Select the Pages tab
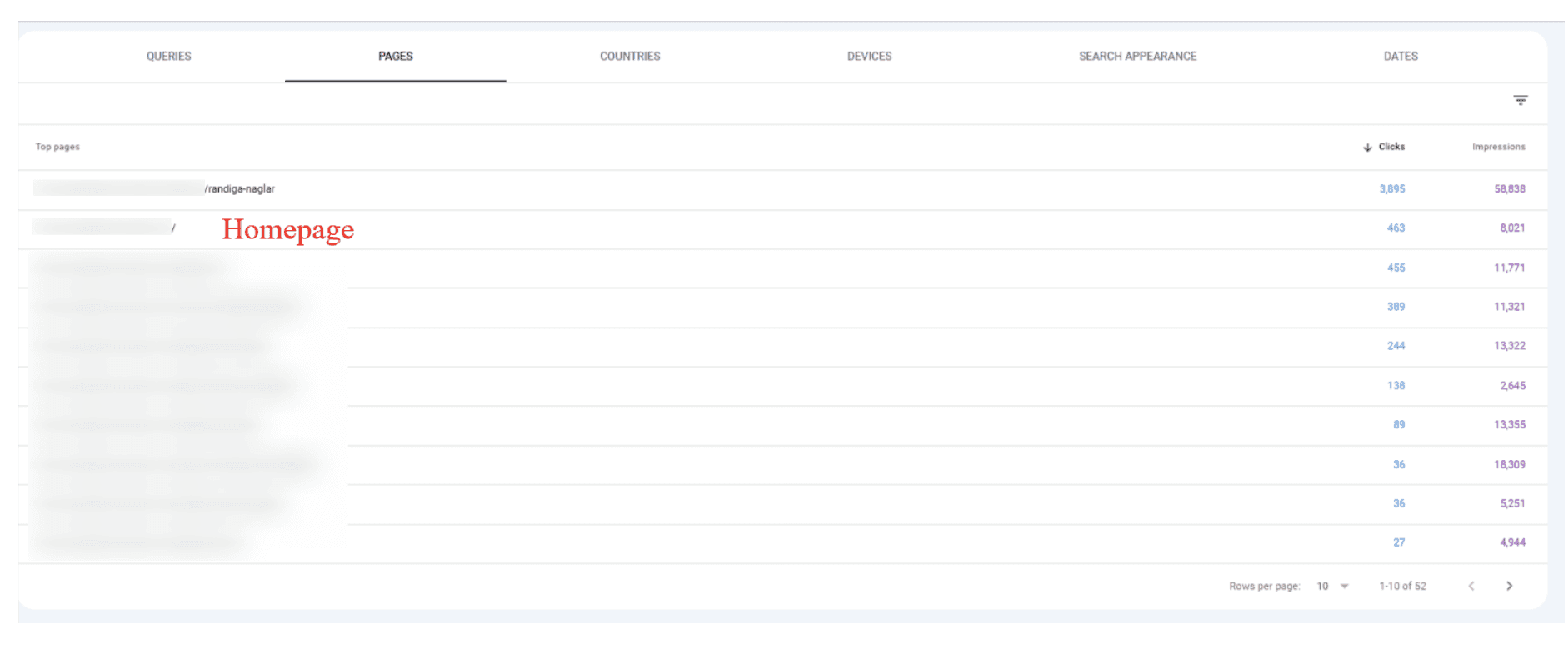 (395, 57)
